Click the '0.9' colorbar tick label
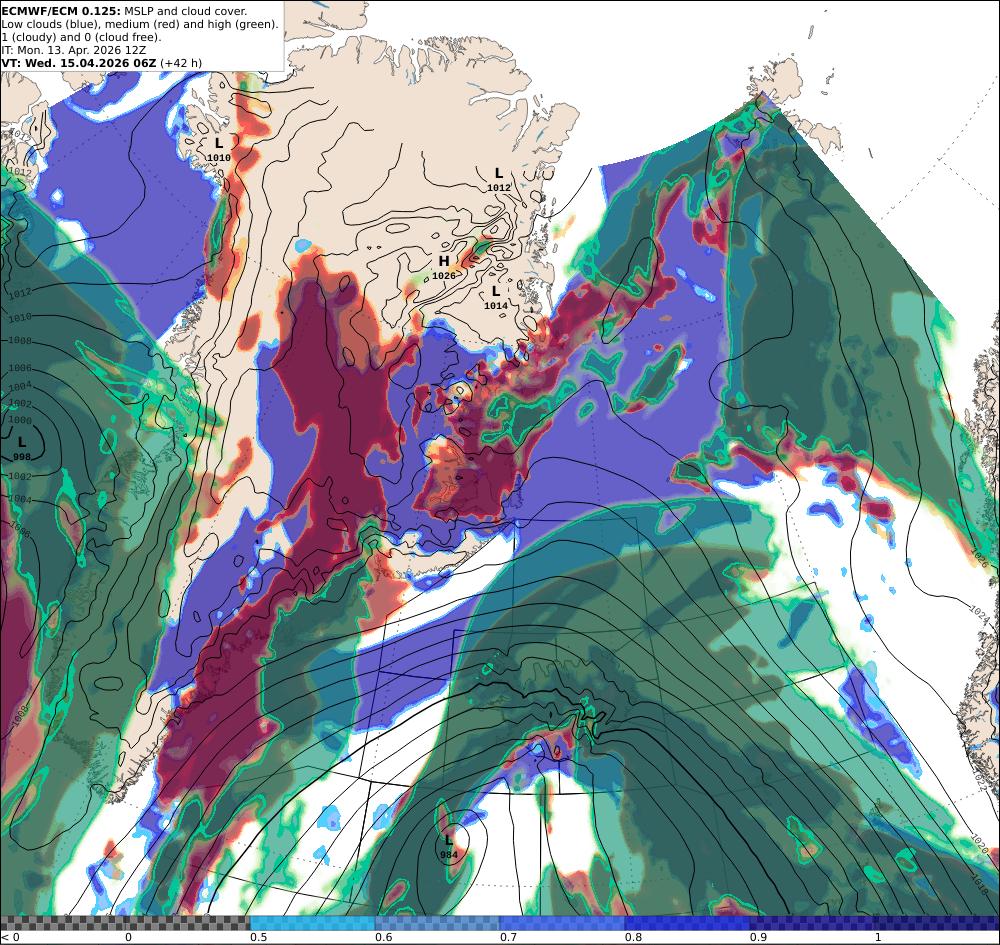 click(x=759, y=937)
